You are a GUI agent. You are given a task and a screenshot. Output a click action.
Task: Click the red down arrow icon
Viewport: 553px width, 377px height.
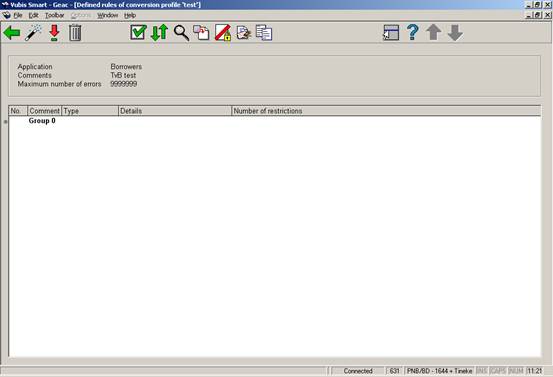point(54,33)
